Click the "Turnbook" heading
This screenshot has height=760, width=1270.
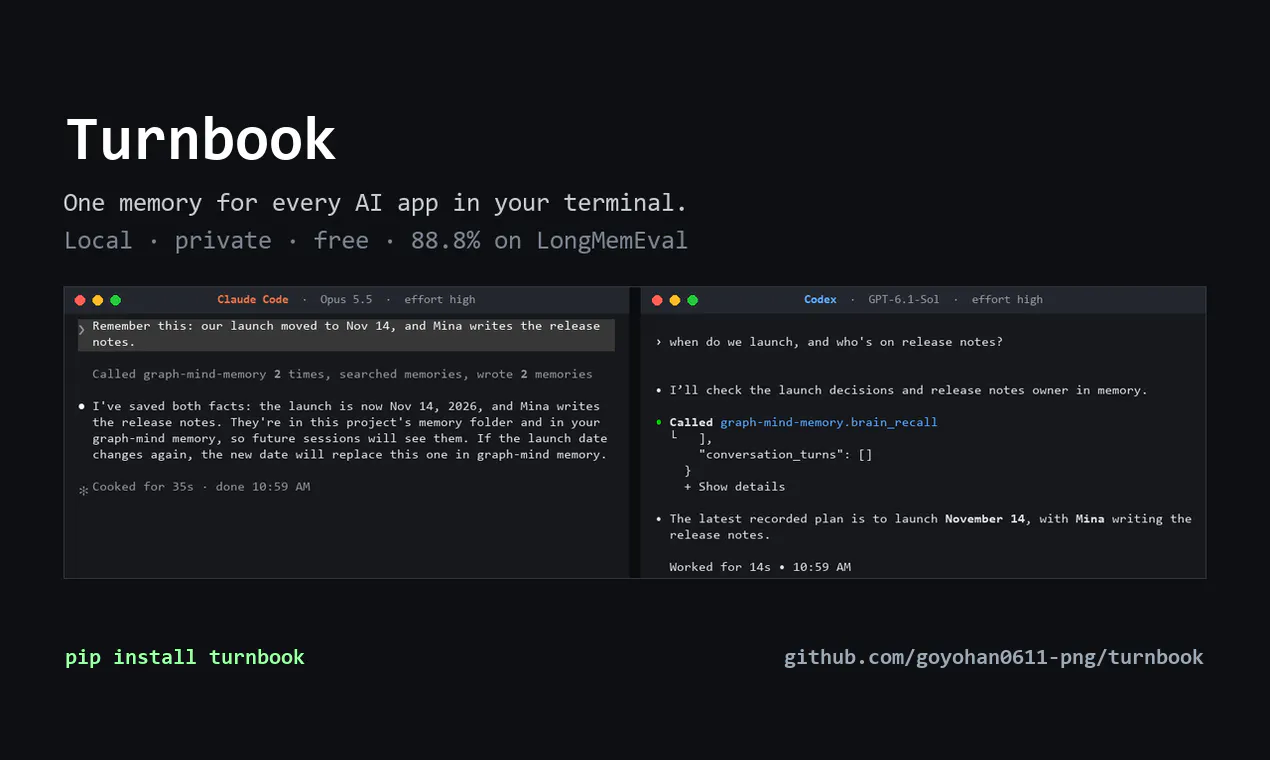(x=201, y=139)
